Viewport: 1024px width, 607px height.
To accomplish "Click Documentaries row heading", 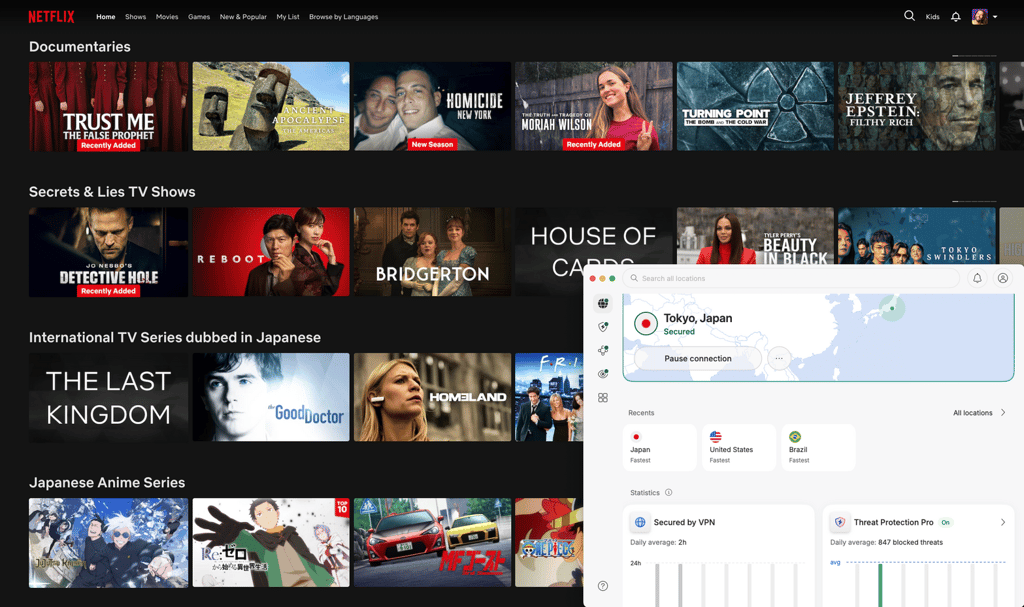I will tap(80, 47).
